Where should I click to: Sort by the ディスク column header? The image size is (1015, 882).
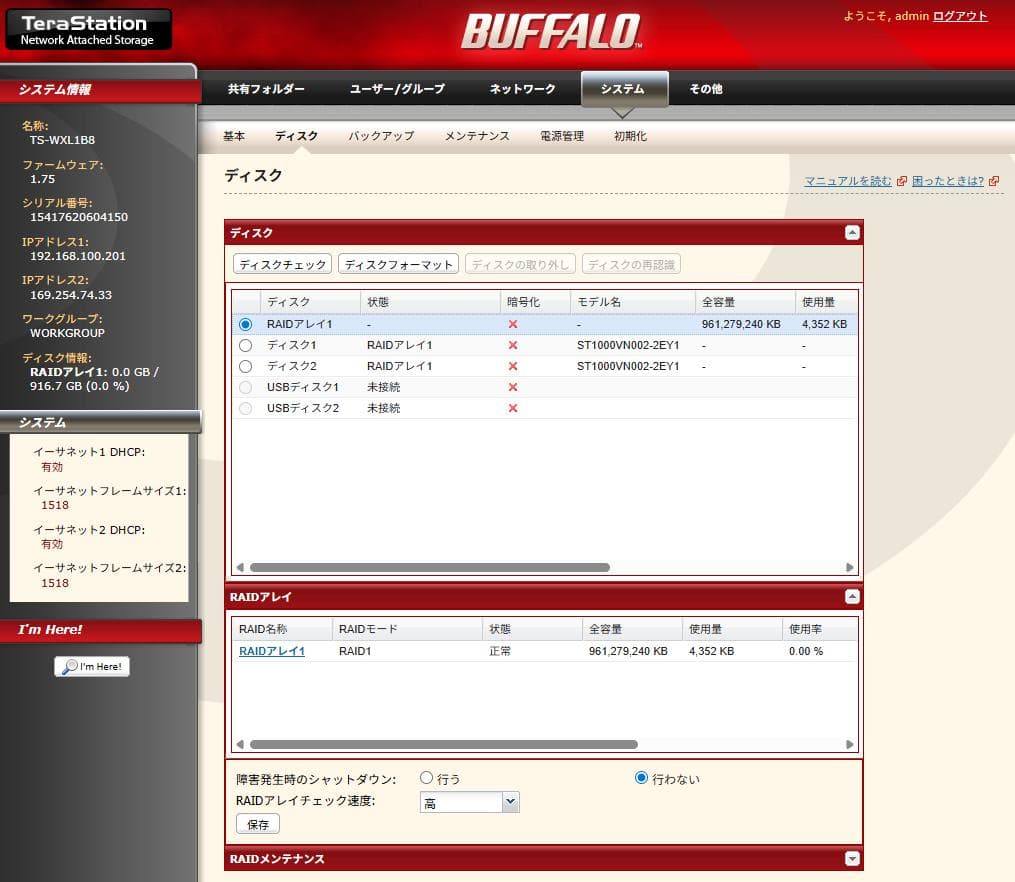tap(310, 302)
